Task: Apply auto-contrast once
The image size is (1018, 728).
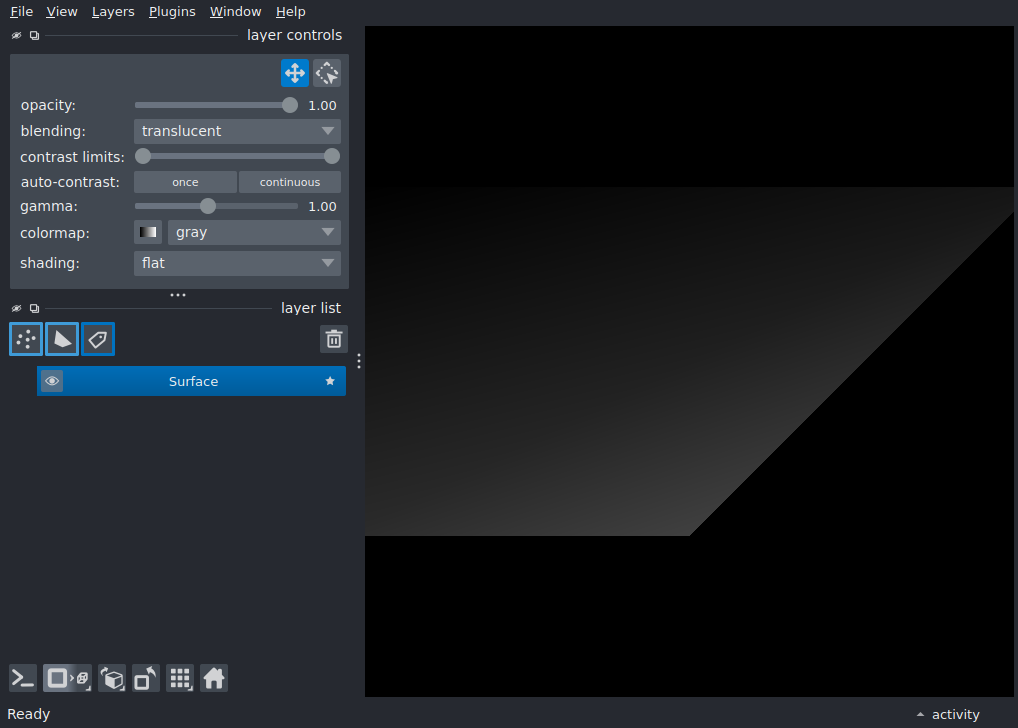Action: [x=185, y=182]
